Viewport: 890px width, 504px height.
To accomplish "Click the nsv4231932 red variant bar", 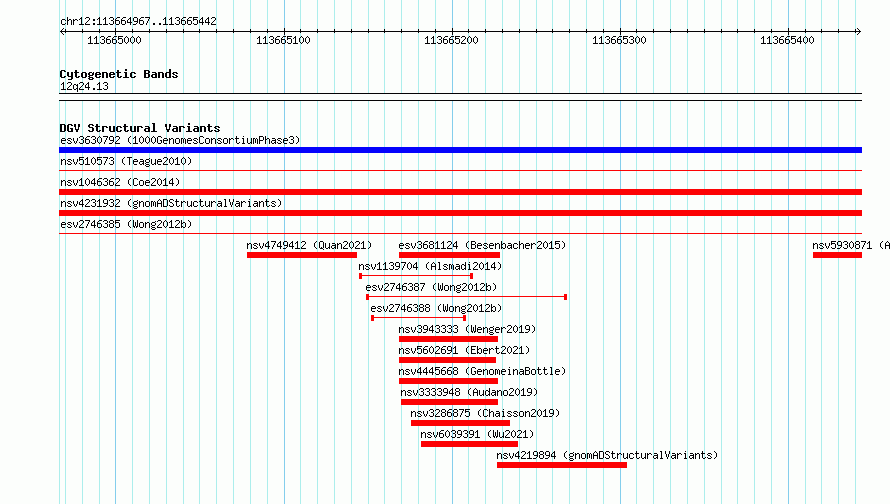I will 460,213.
